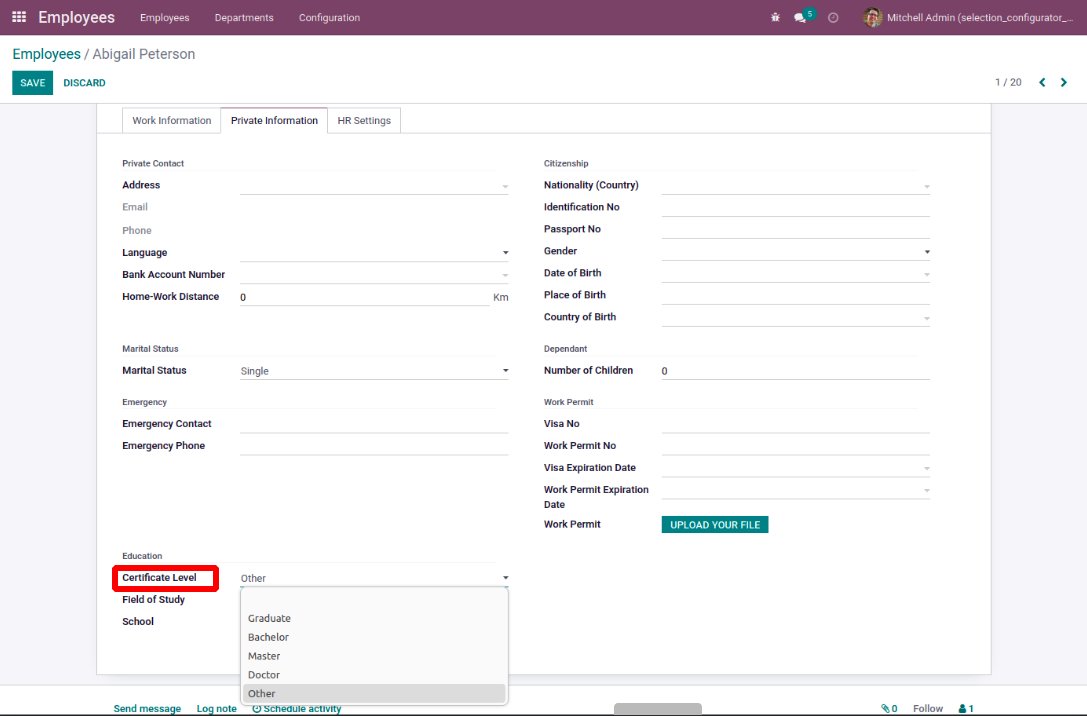1087x716 pixels.
Task: Click the Passport No field
Action: coord(795,229)
